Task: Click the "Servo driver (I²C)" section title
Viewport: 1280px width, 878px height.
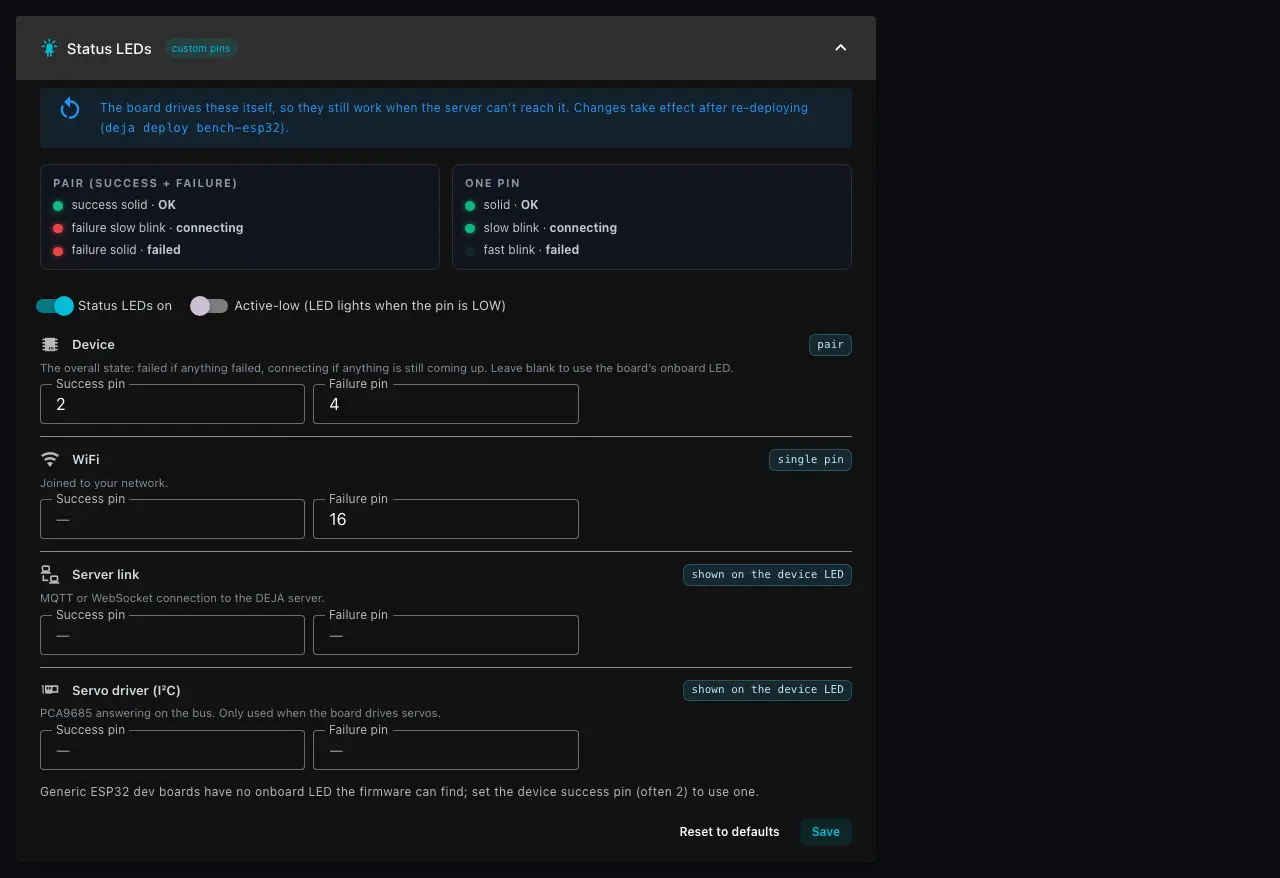Action: point(126,690)
